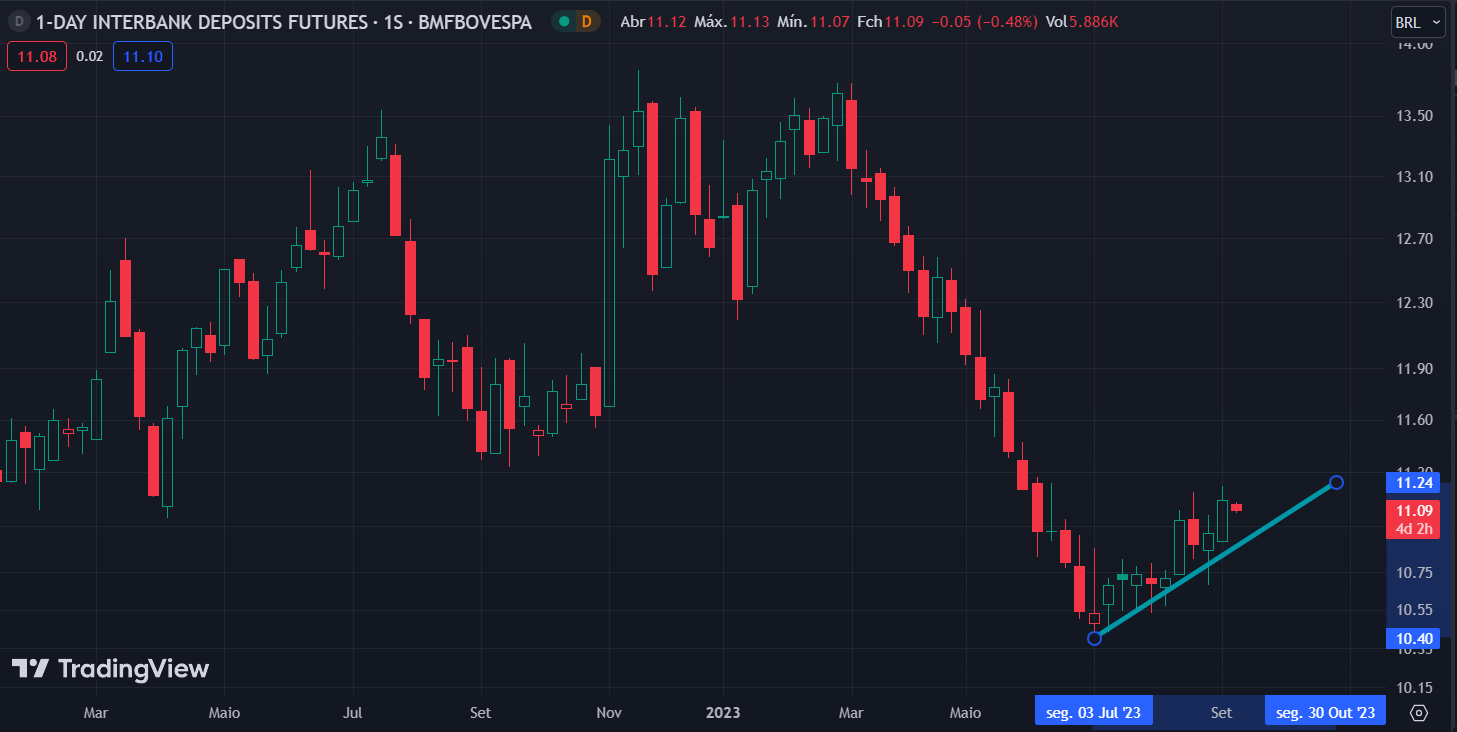Click the 11.90 price scale value
The image size is (1457, 732).
click(1415, 368)
